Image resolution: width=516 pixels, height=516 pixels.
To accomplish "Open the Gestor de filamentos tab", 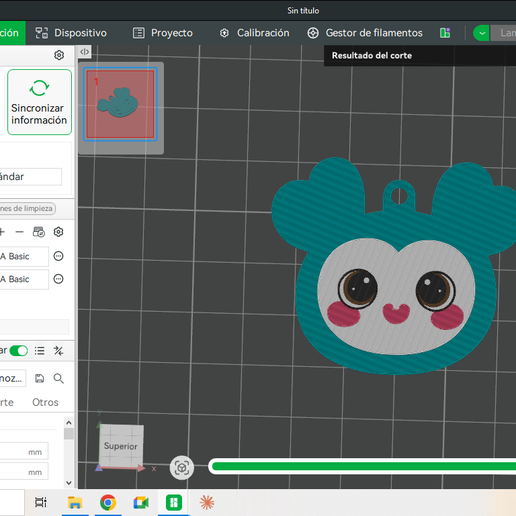I will (365, 33).
